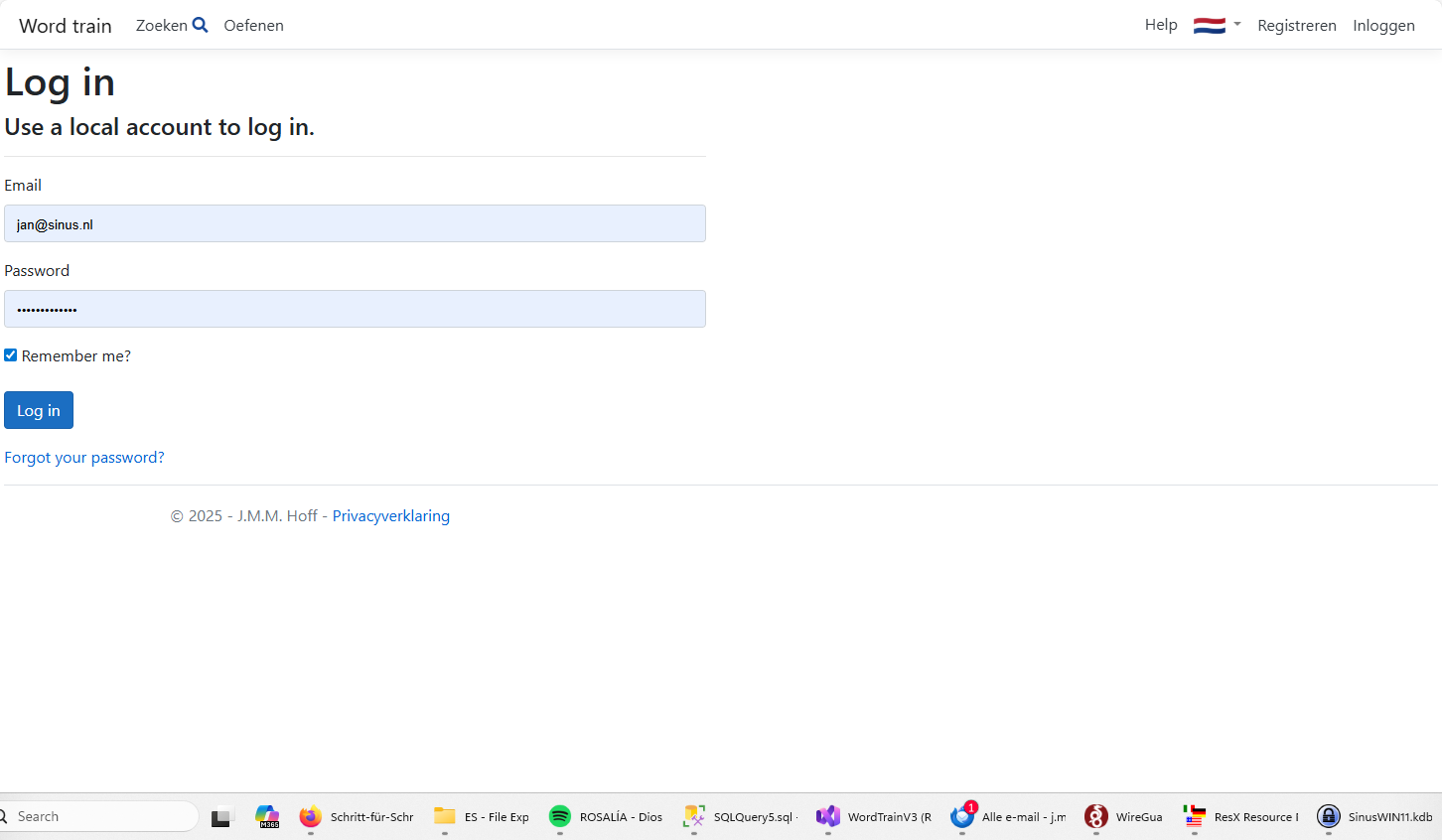Focus the Email input field
1442x840 pixels.
(x=355, y=223)
